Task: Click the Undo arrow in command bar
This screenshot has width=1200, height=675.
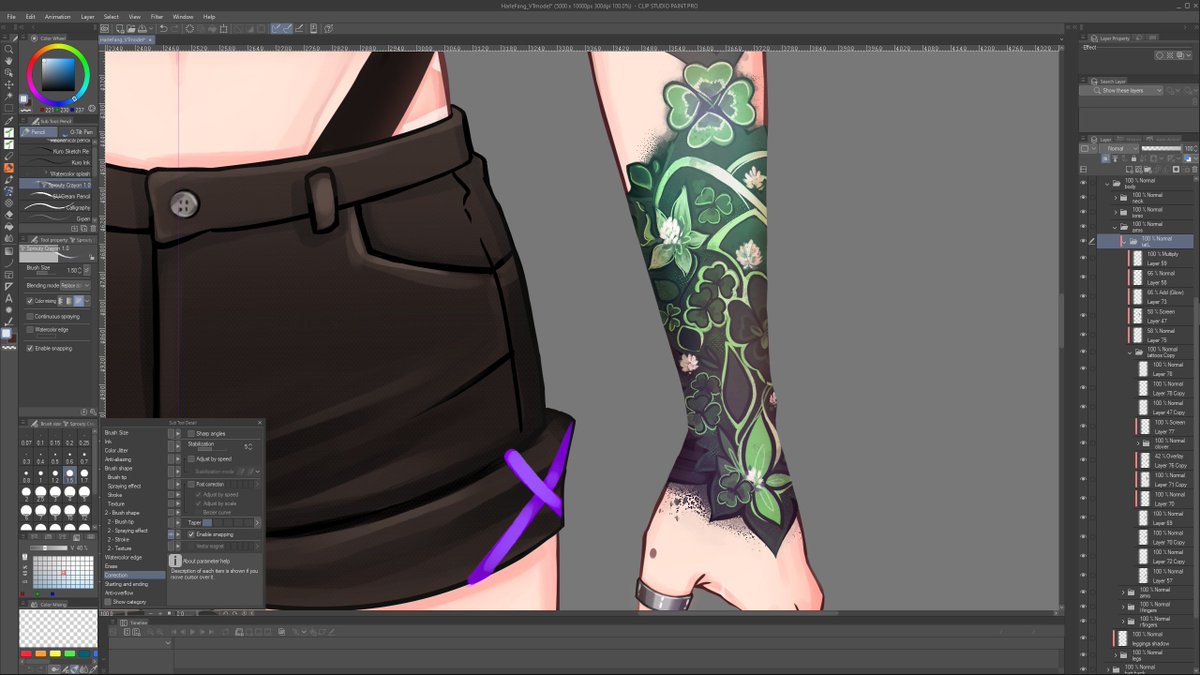Action: 163,28
